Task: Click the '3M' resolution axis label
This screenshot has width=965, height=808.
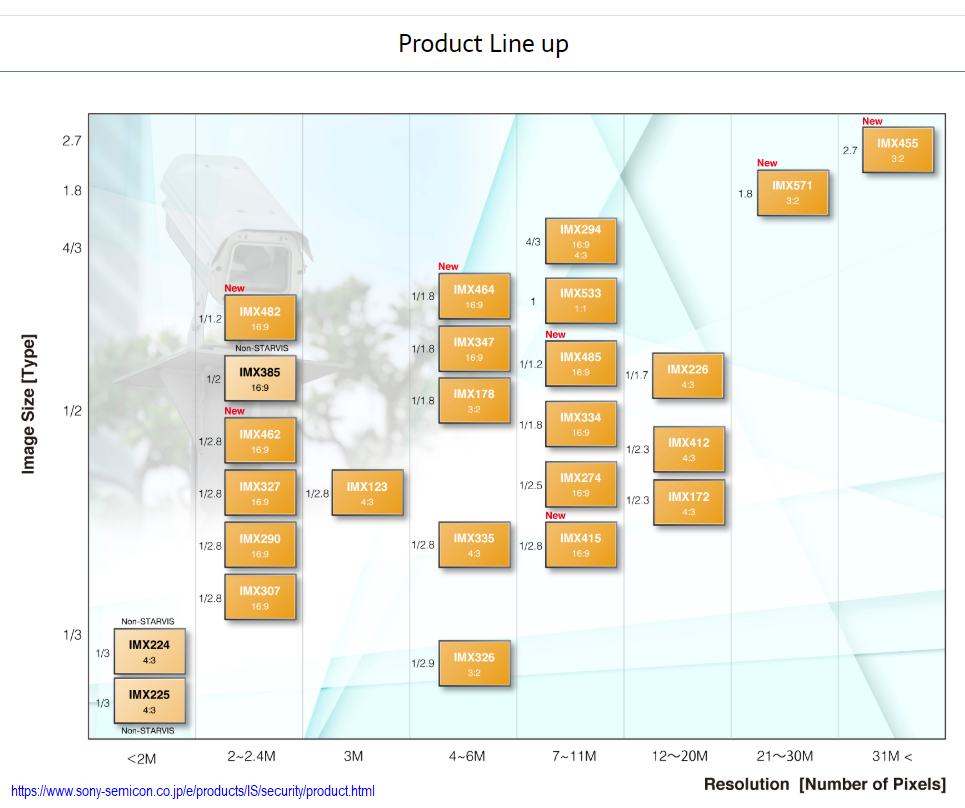Action: point(353,756)
